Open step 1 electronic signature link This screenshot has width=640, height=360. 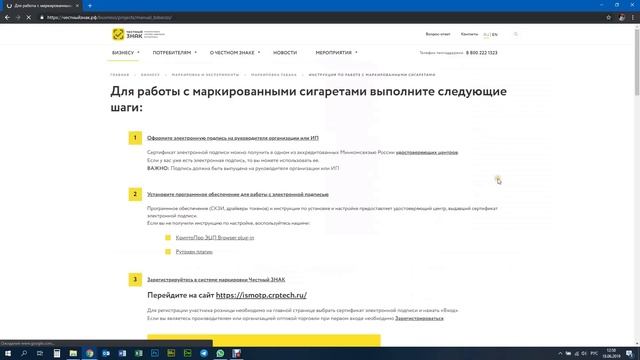point(233,138)
